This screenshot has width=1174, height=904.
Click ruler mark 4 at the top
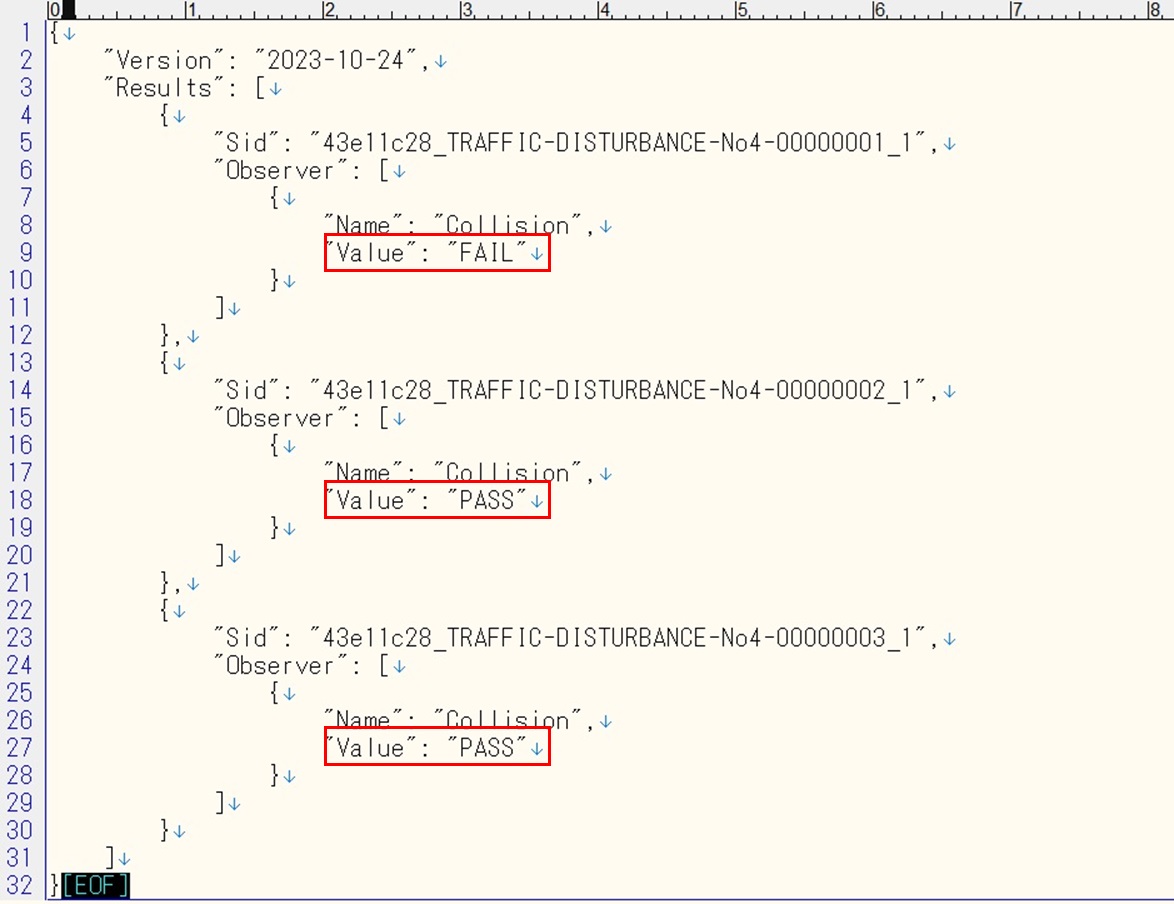coord(603,10)
